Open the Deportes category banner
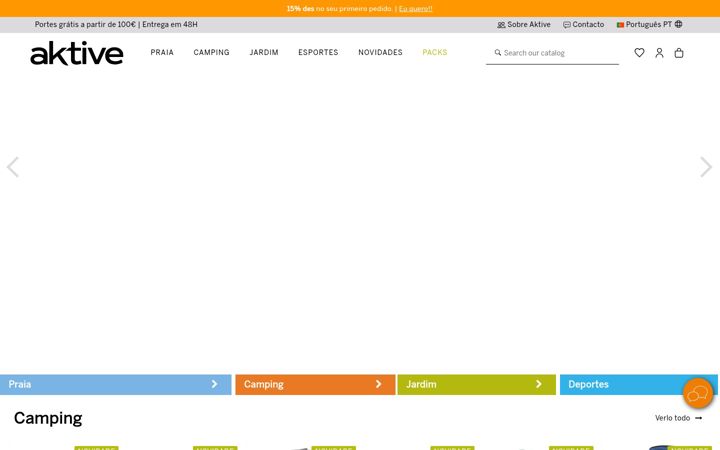The height and width of the screenshot is (450, 720). pos(639,384)
